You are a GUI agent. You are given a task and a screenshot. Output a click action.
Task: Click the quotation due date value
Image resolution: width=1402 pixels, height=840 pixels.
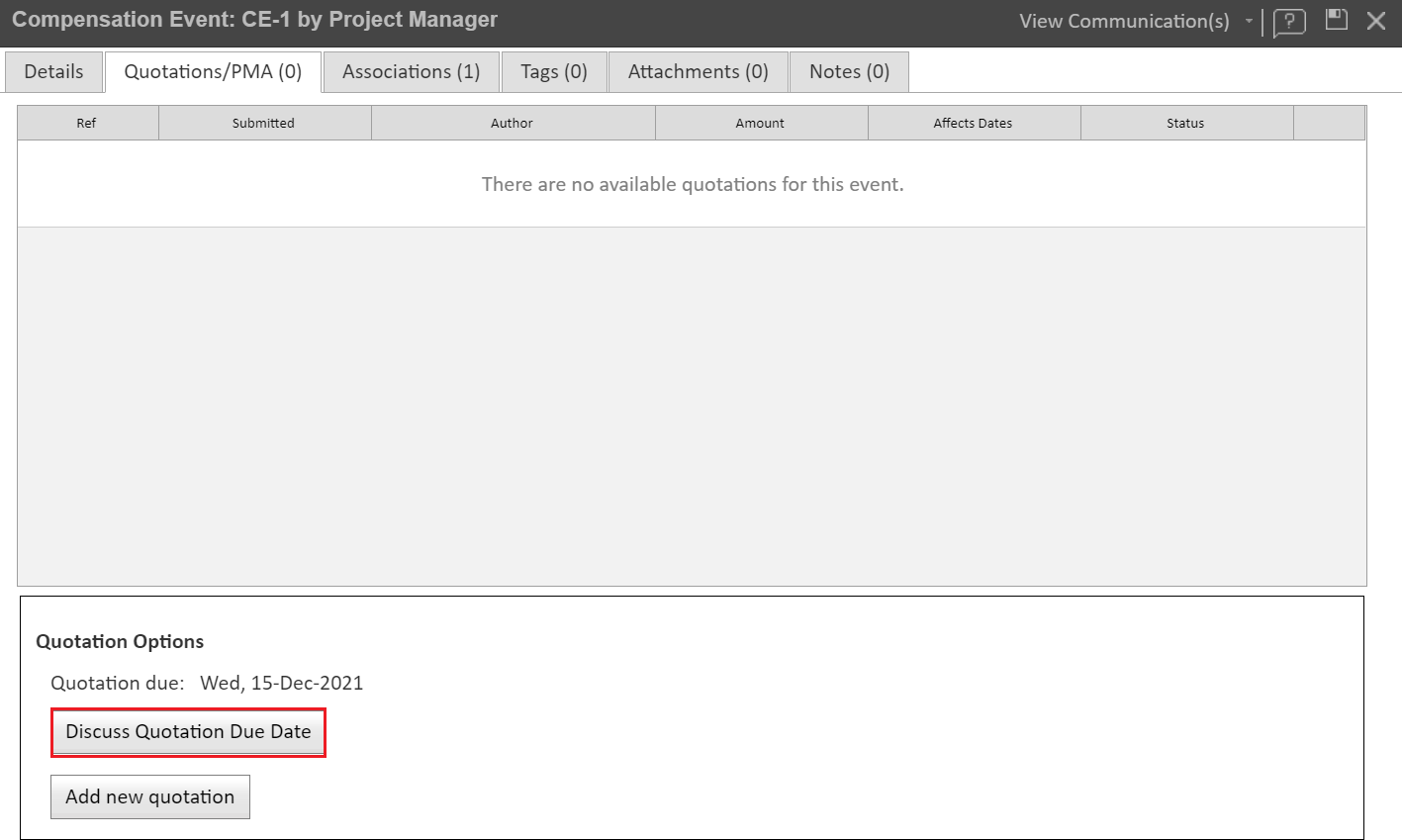coord(281,683)
